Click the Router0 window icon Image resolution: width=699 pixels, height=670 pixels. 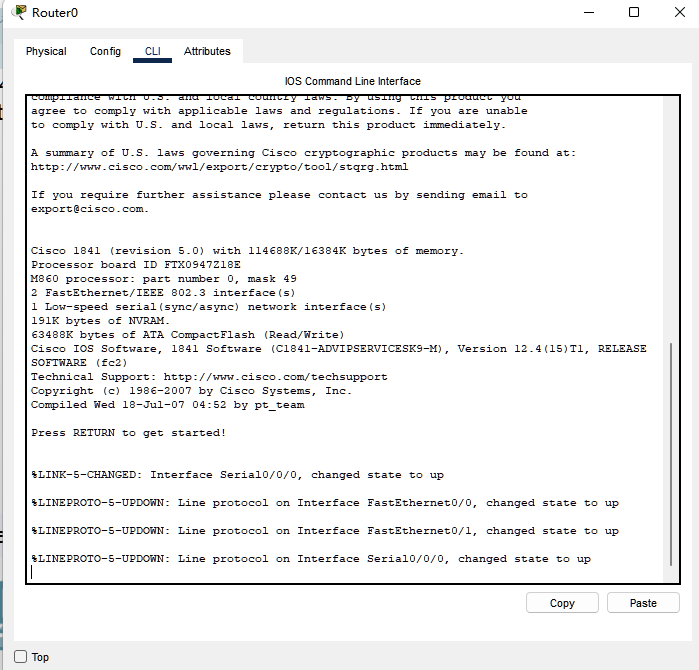pos(20,12)
